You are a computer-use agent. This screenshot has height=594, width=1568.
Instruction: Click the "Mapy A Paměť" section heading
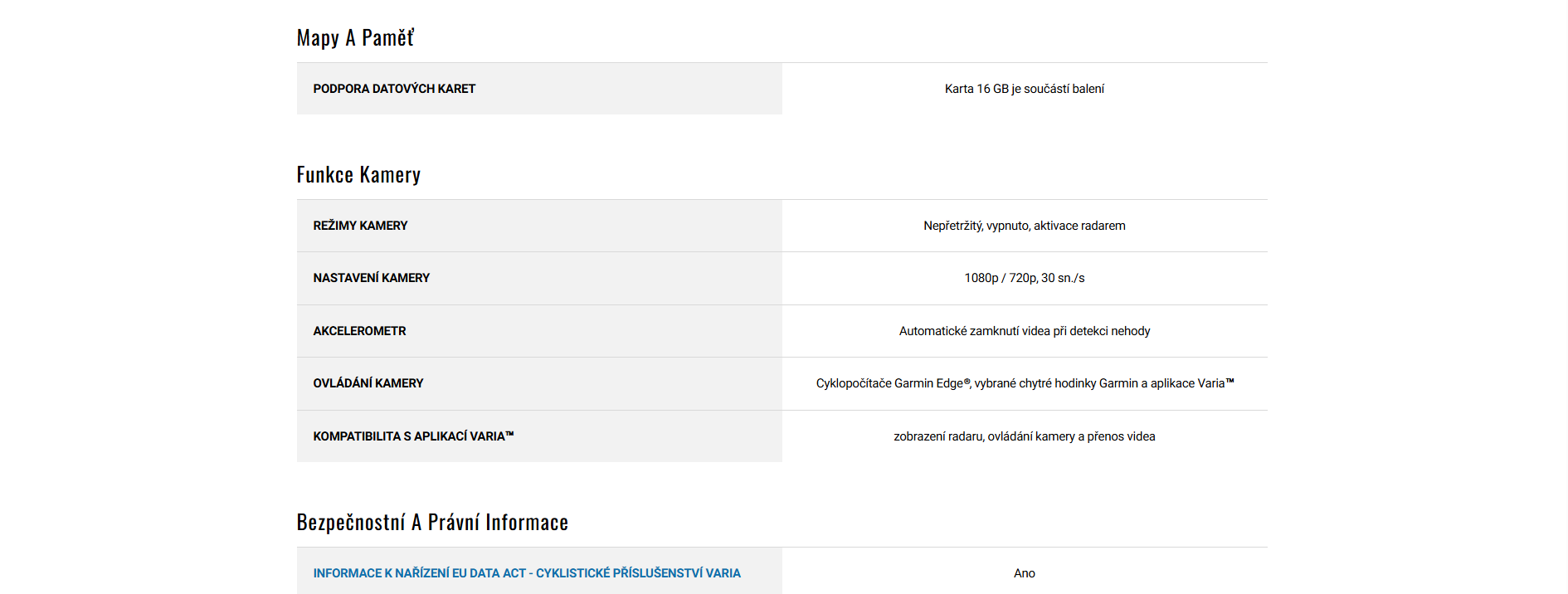355,38
